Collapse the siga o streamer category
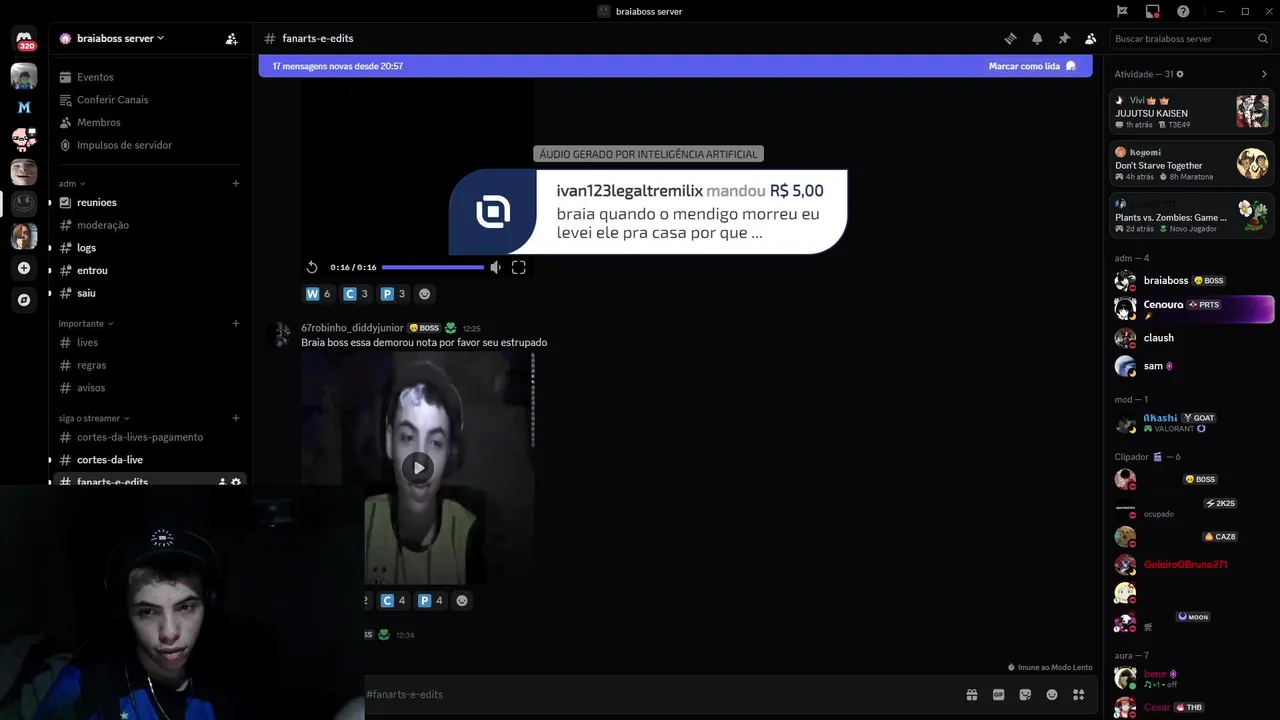 click(93, 418)
